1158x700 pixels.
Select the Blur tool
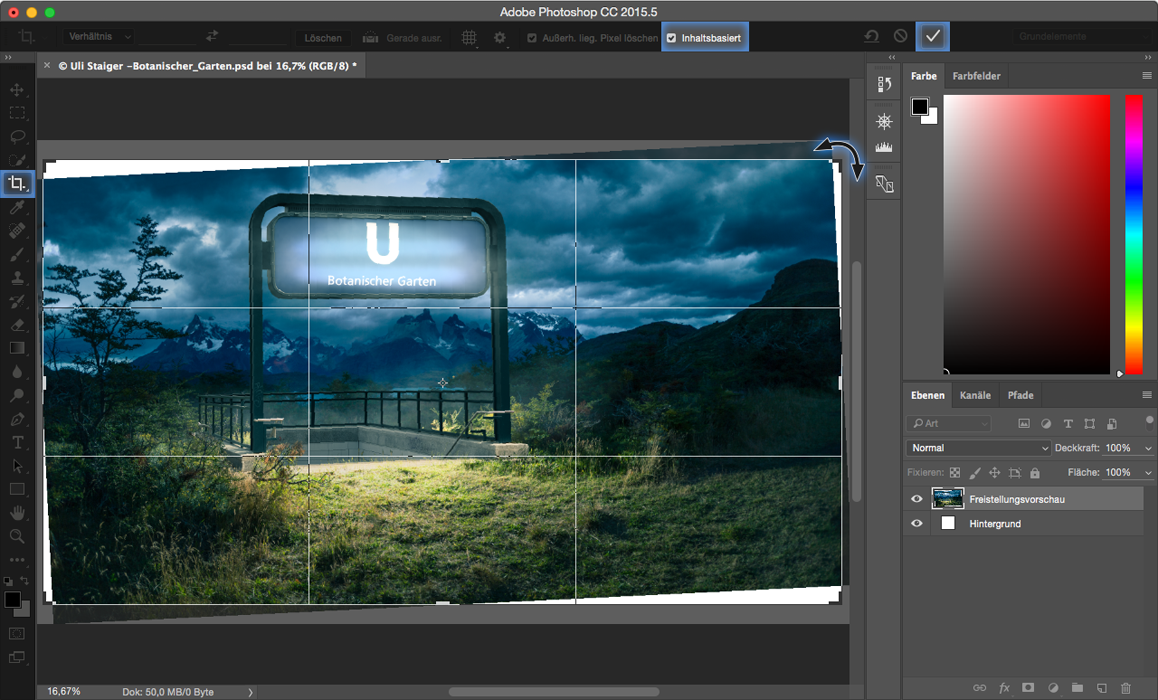[x=16, y=371]
